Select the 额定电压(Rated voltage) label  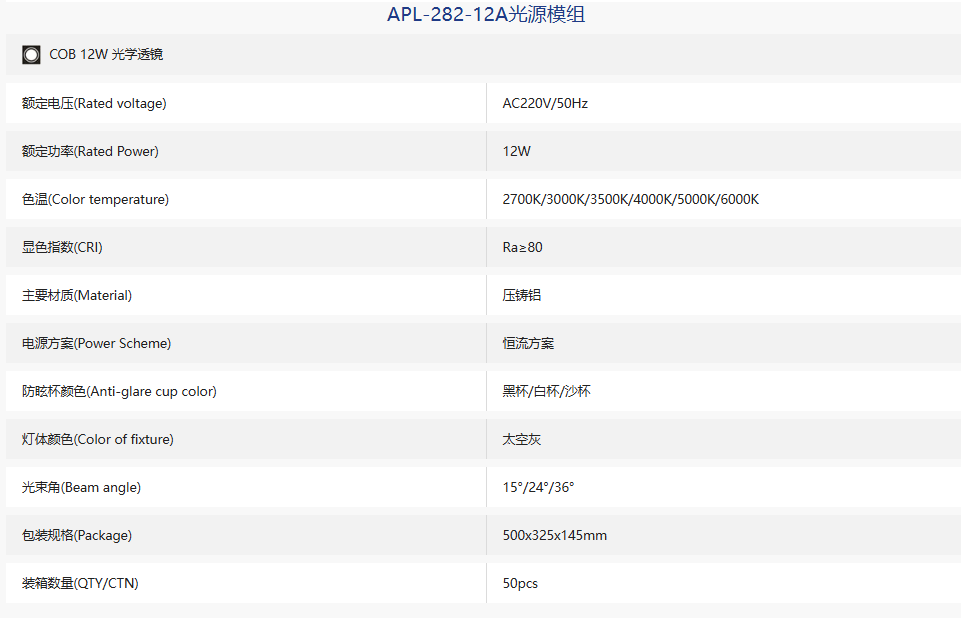tap(94, 103)
